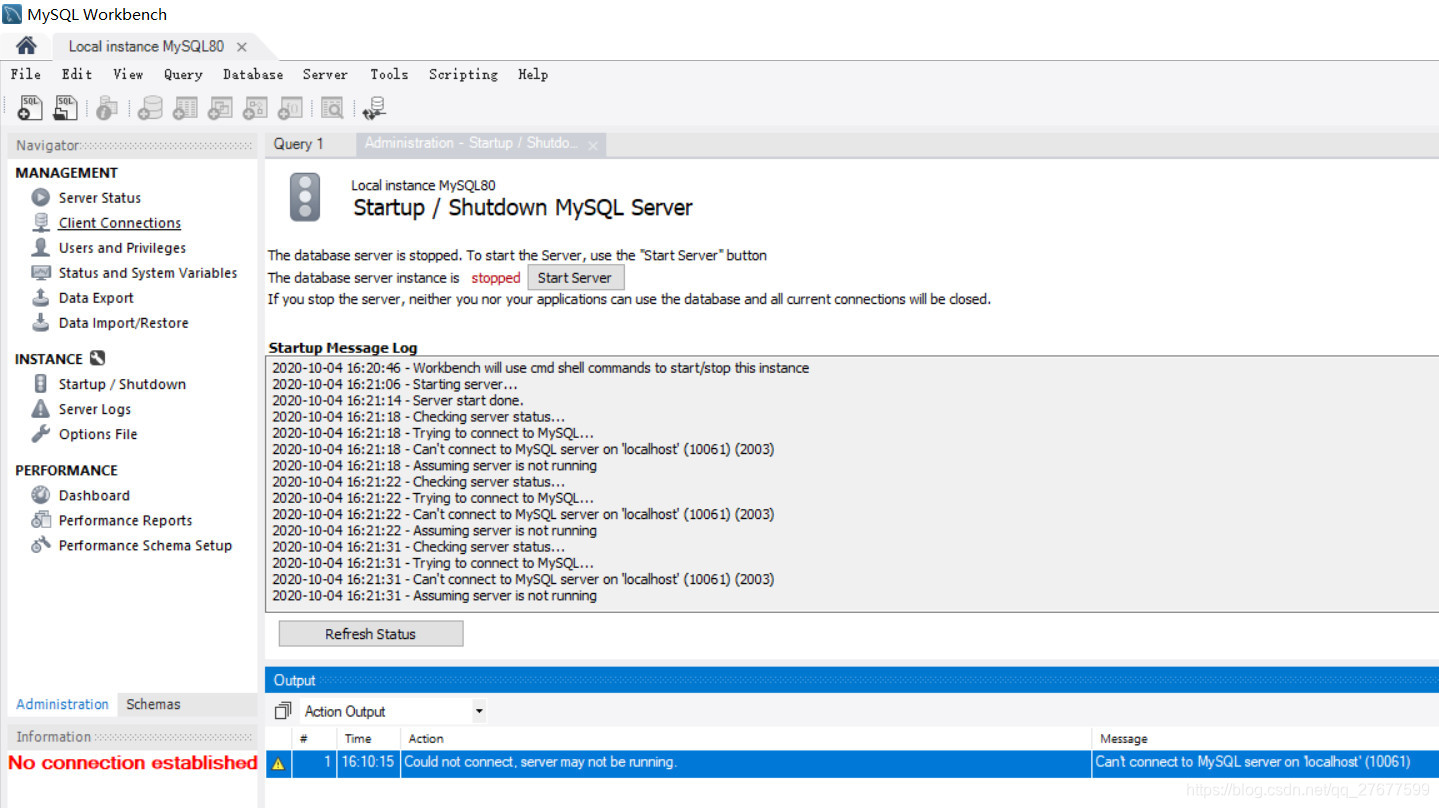Viewport: 1439px width, 808px height.
Task: Create new stored procedure toolbar icon
Action: [255, 107]
